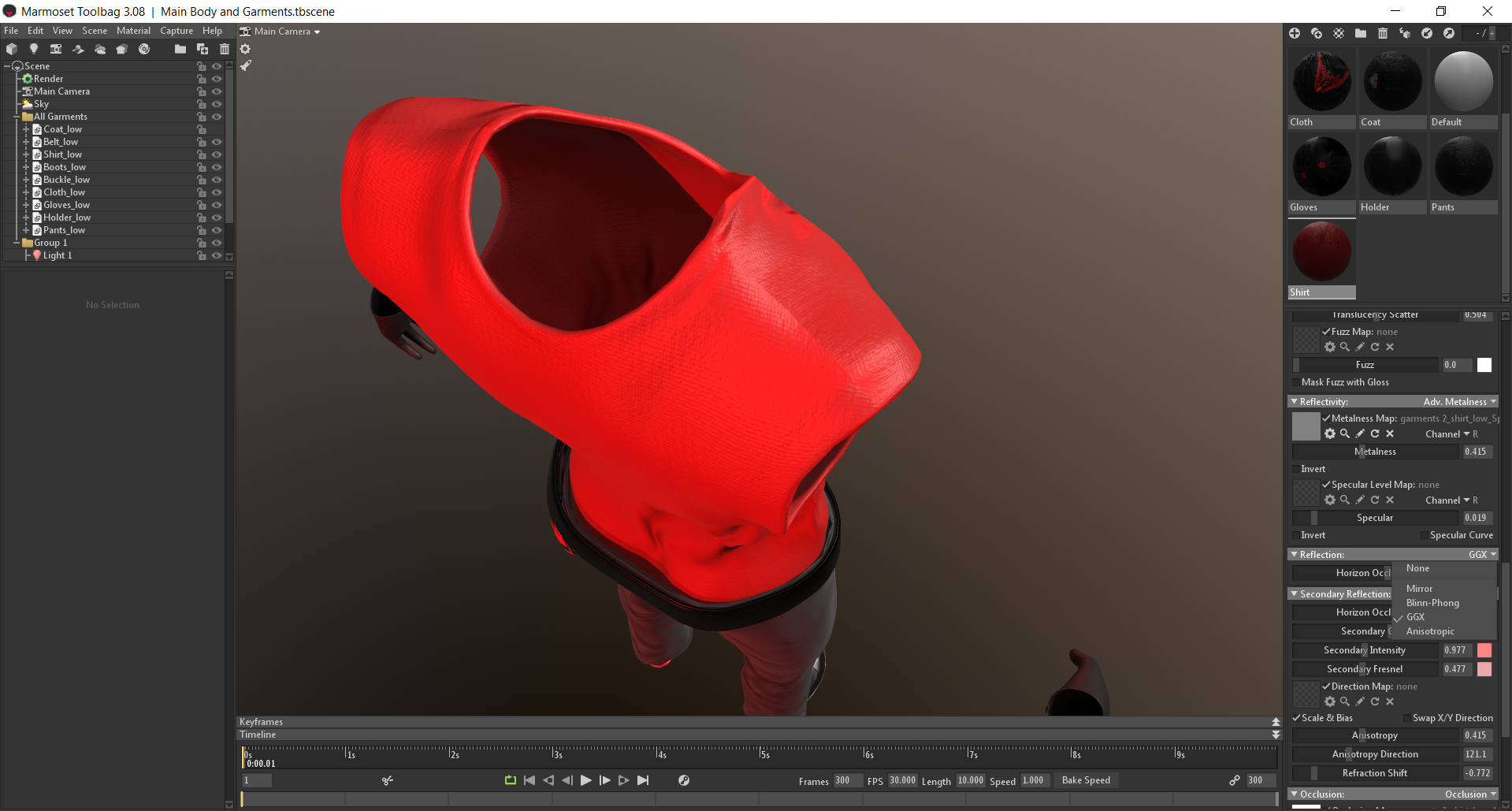Toggle lock on Coat_low
This screenshot has height=811, width=1512.
[202, 129]
